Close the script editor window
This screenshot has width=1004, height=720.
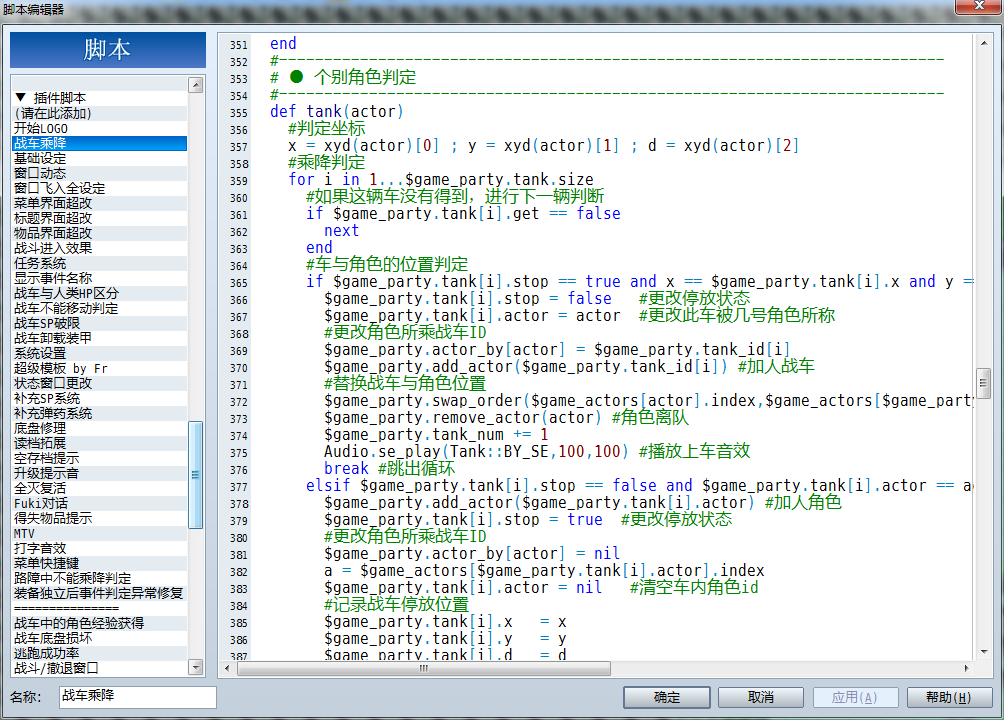click(x=978, y=6)
